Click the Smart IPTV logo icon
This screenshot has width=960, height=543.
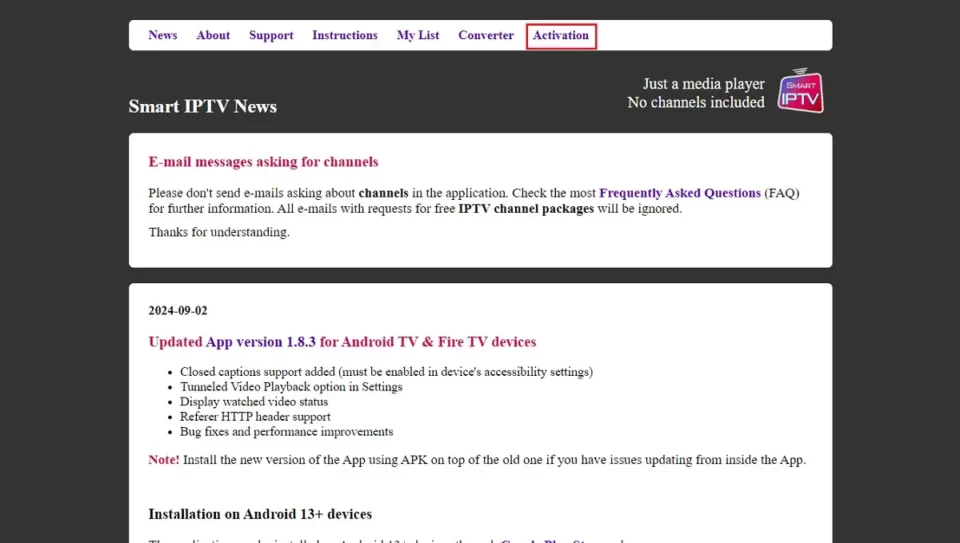800,91
